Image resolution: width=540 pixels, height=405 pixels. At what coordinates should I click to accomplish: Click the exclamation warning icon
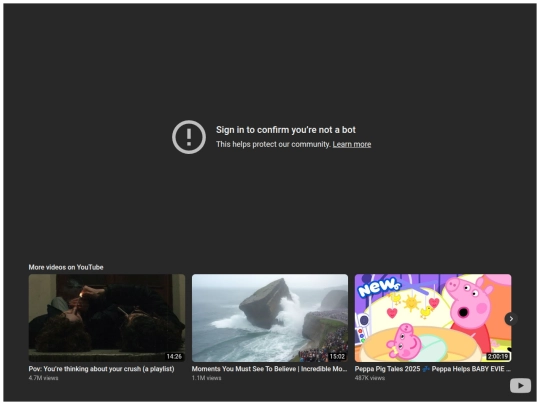189,137
